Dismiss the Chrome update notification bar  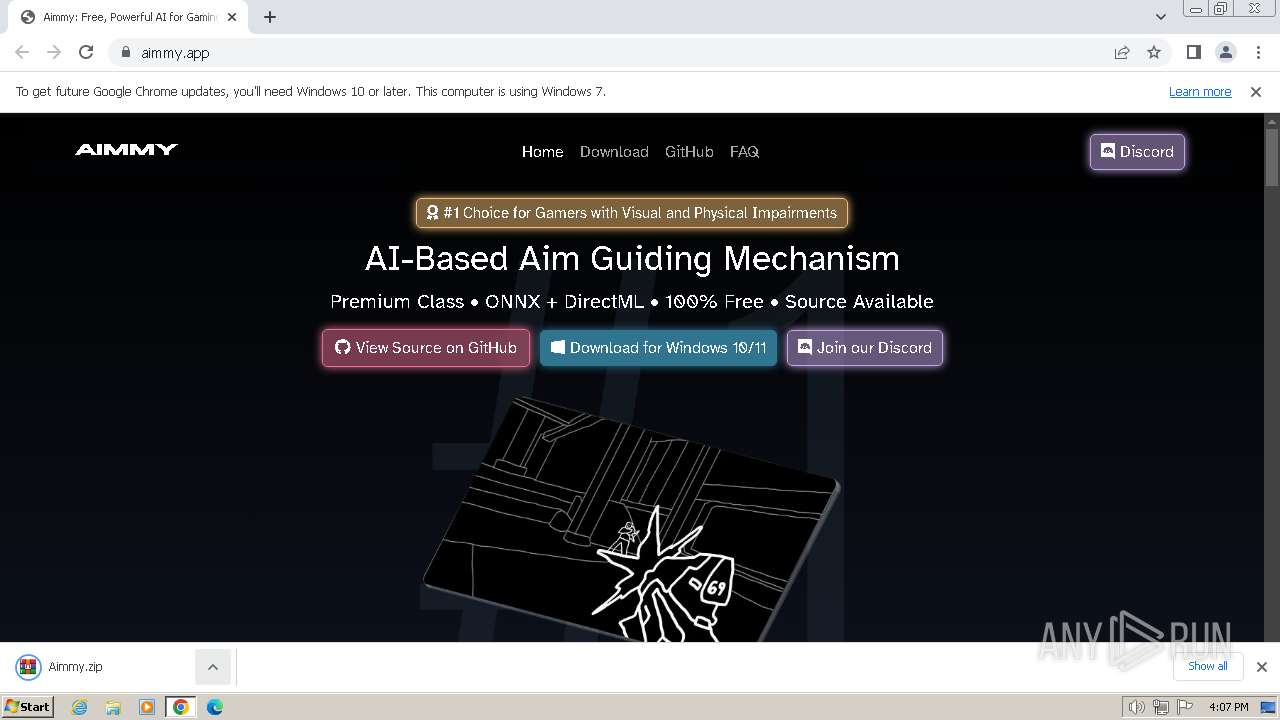click(1256, 92)
